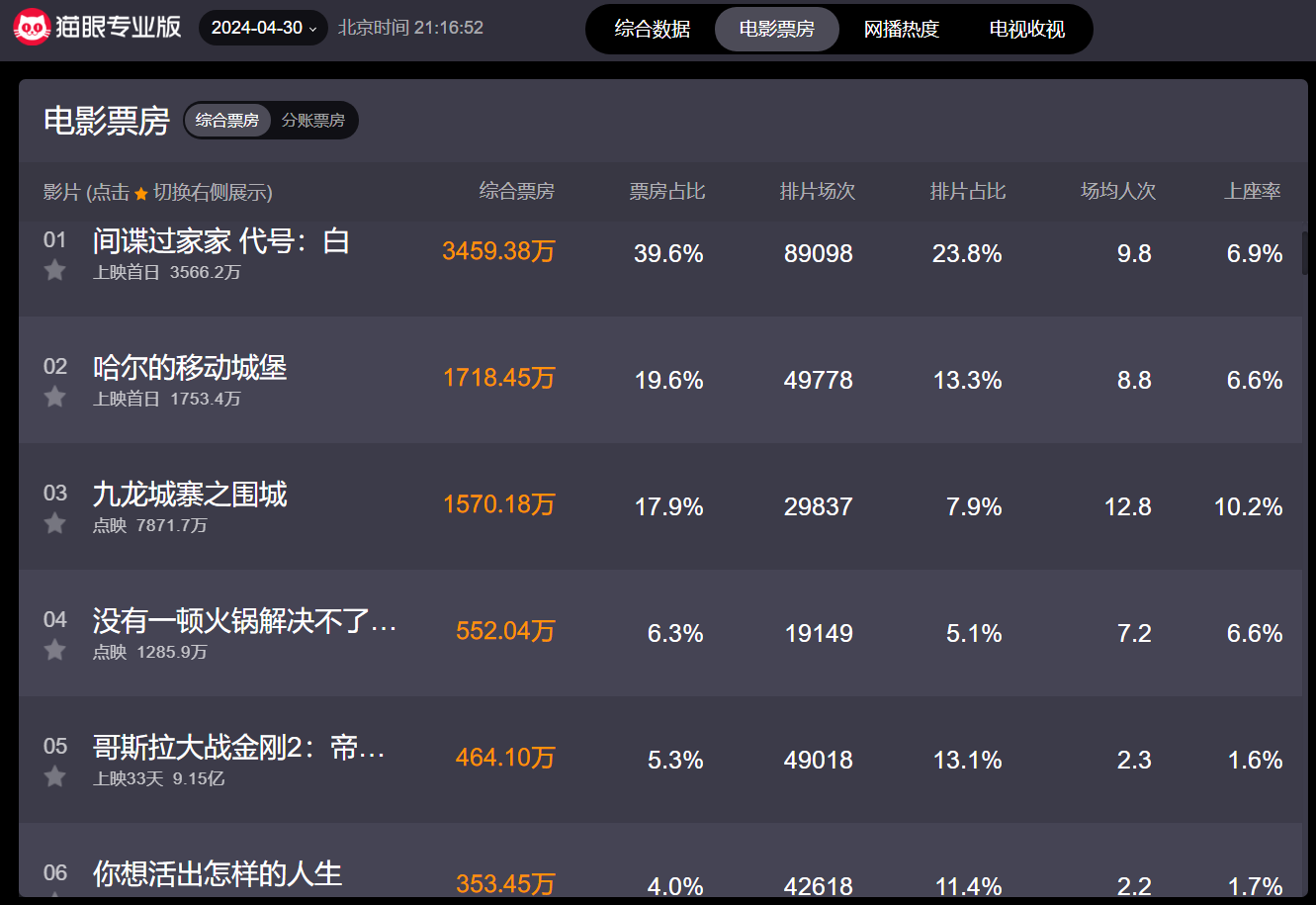This screenshot has height=905, width=1316.
Task: Open movie 你想活出怎样的人生
Action: point(218,874)
